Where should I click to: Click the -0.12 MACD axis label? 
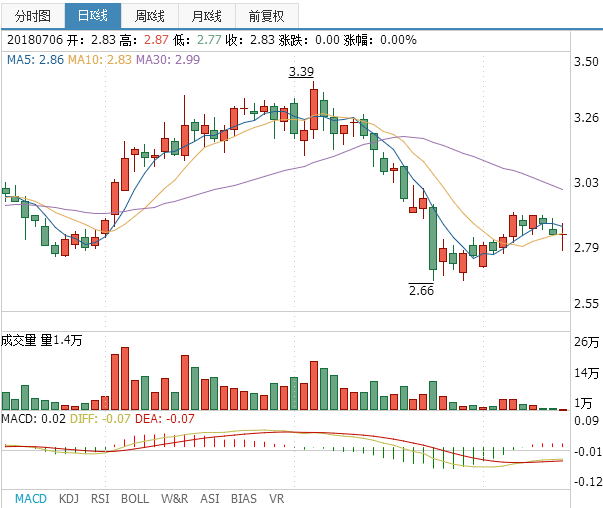[x=588, y=481]
